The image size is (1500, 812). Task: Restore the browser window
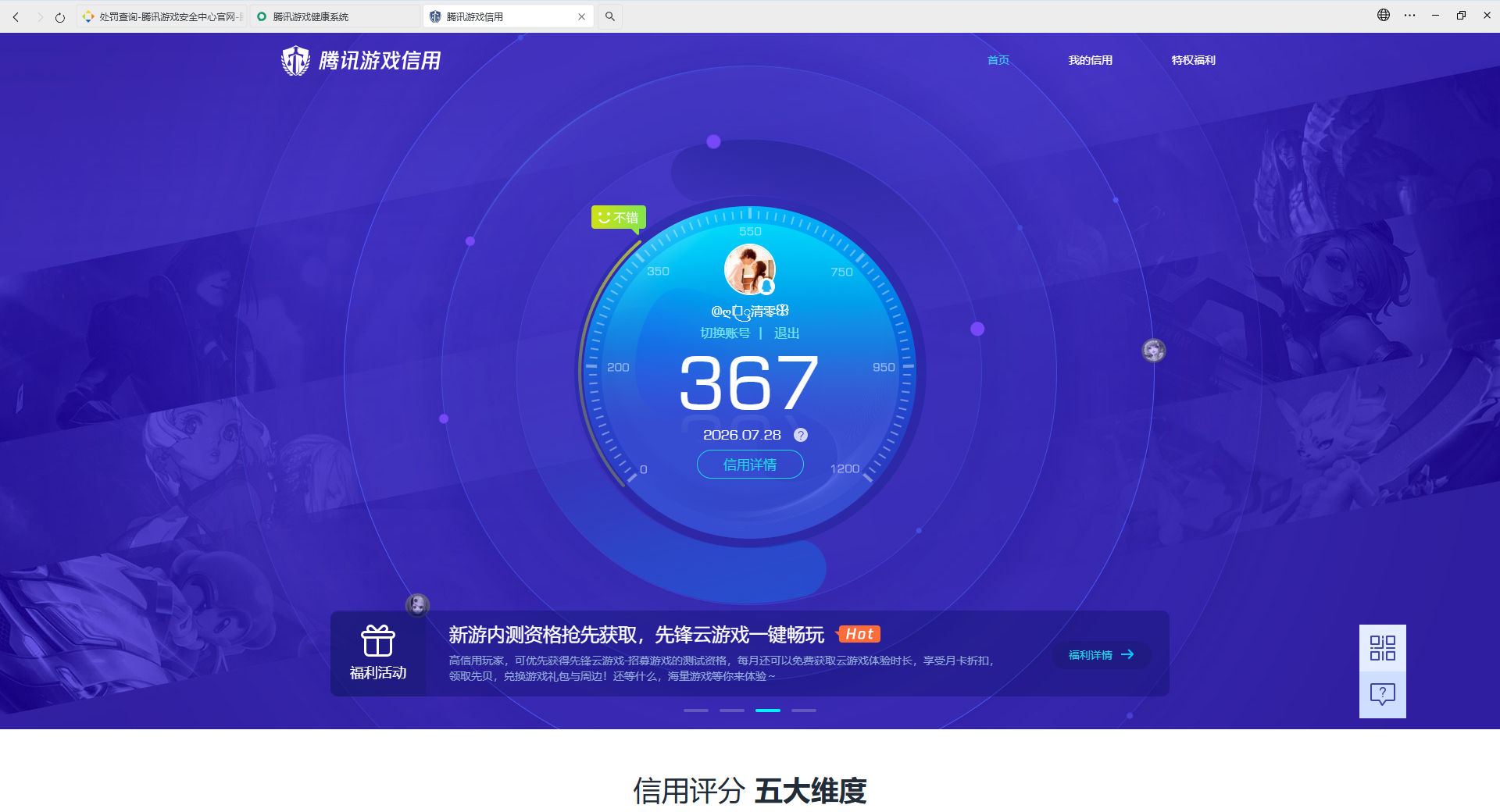click(1461, 15)
